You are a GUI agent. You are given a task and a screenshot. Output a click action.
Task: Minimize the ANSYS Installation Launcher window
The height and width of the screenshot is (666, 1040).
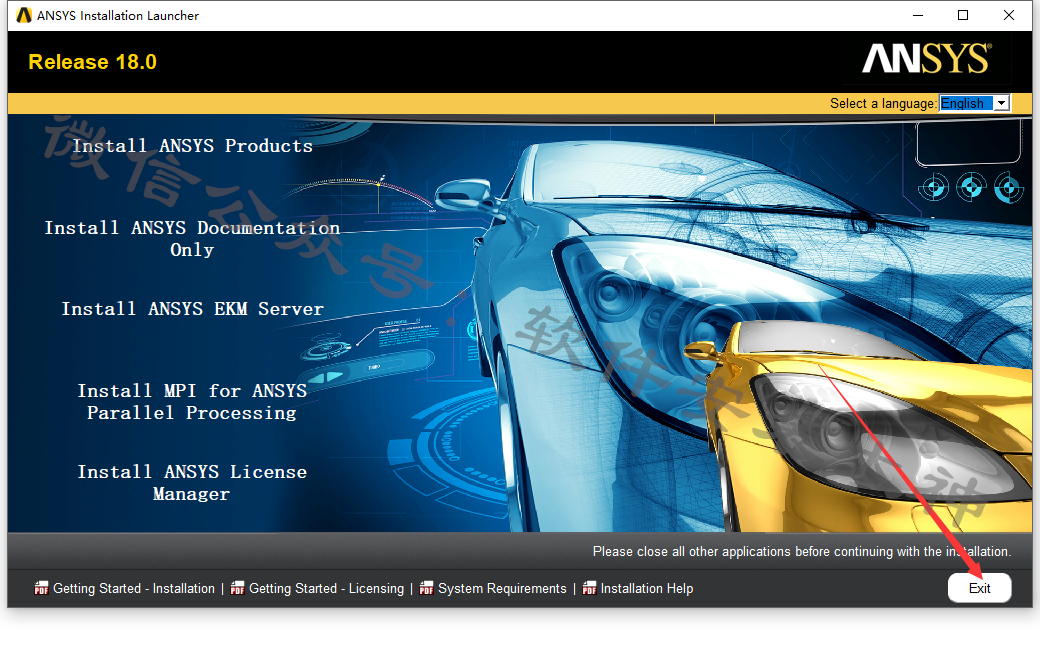click(x=918, y=15)
